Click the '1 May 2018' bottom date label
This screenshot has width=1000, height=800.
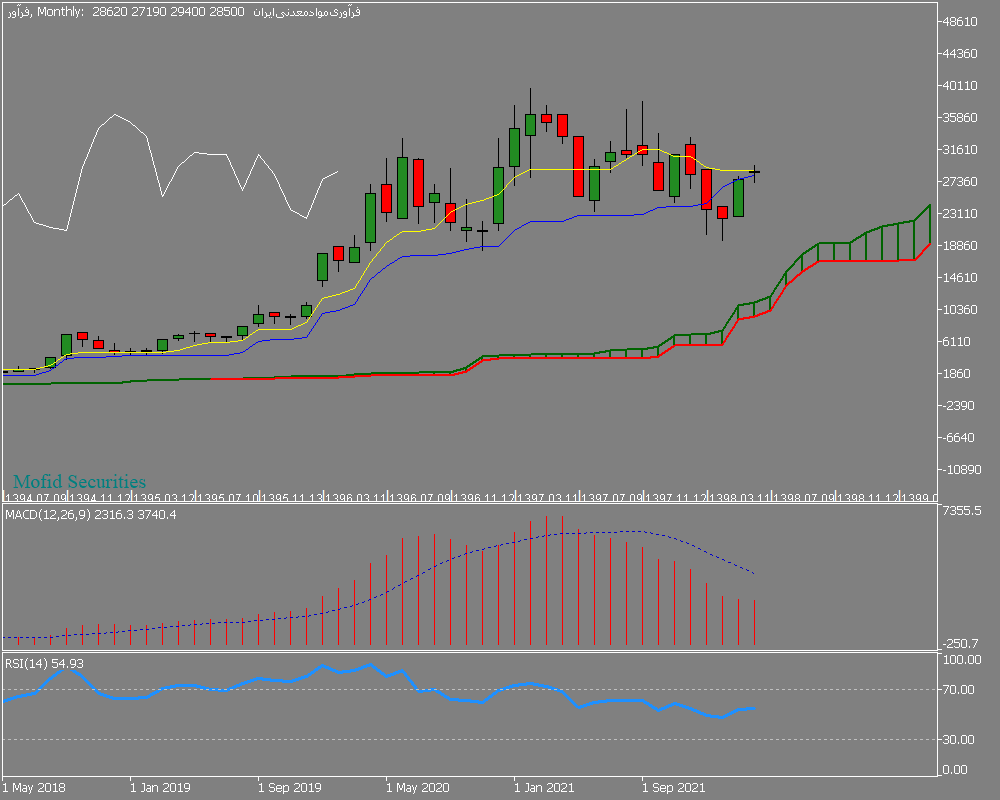pos(34,788)
